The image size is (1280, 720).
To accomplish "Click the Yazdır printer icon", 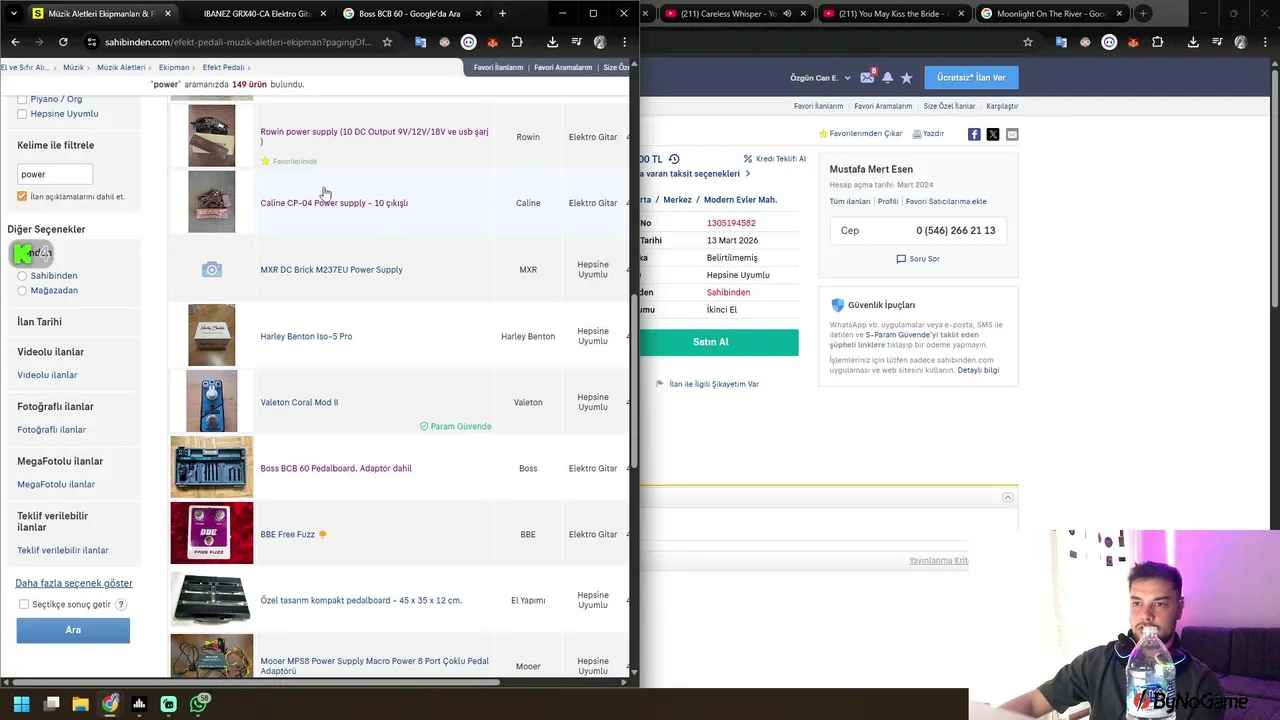I will click(x=928, y=133).
